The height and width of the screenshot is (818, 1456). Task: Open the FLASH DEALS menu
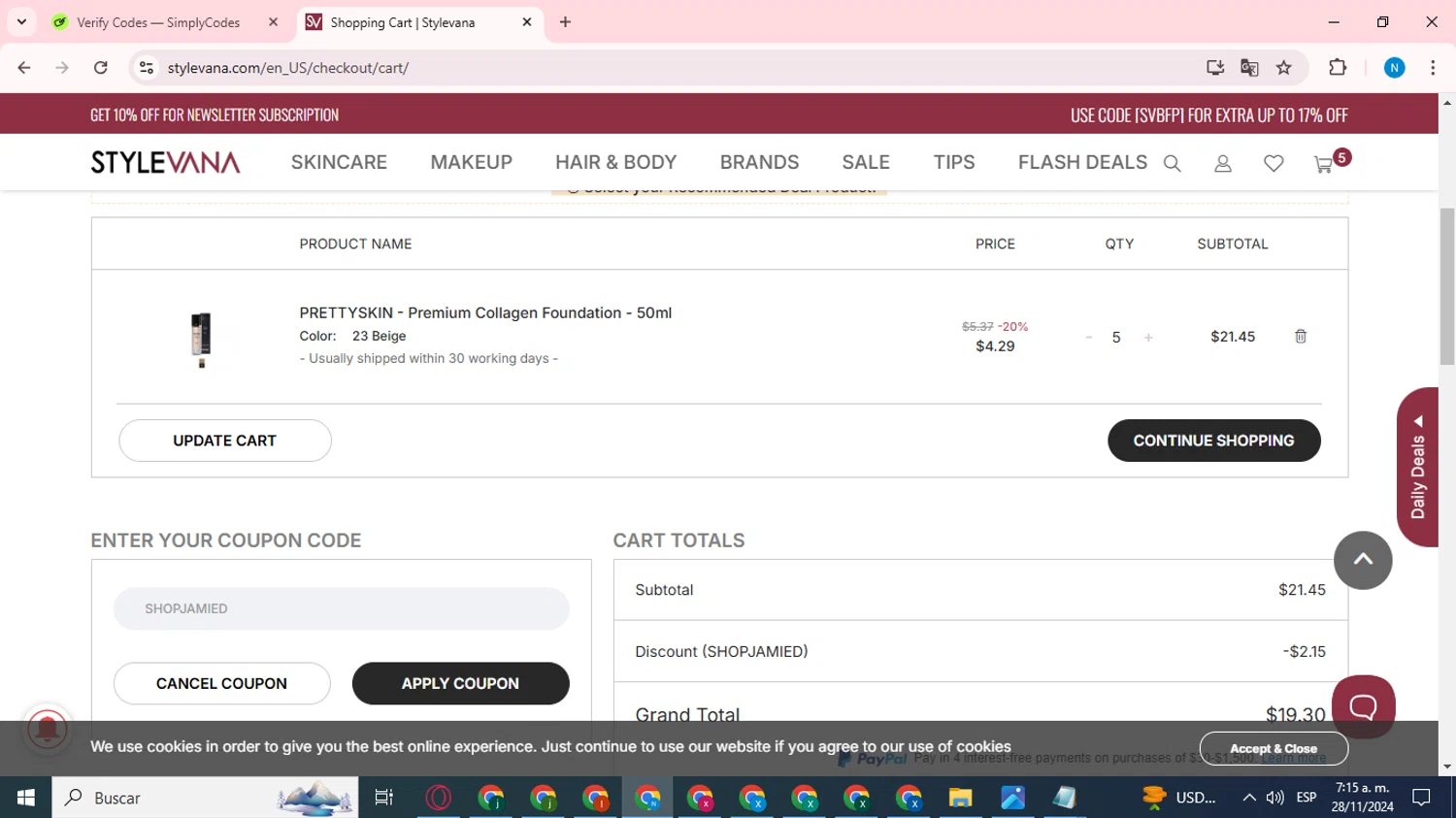coord(1082,162)
